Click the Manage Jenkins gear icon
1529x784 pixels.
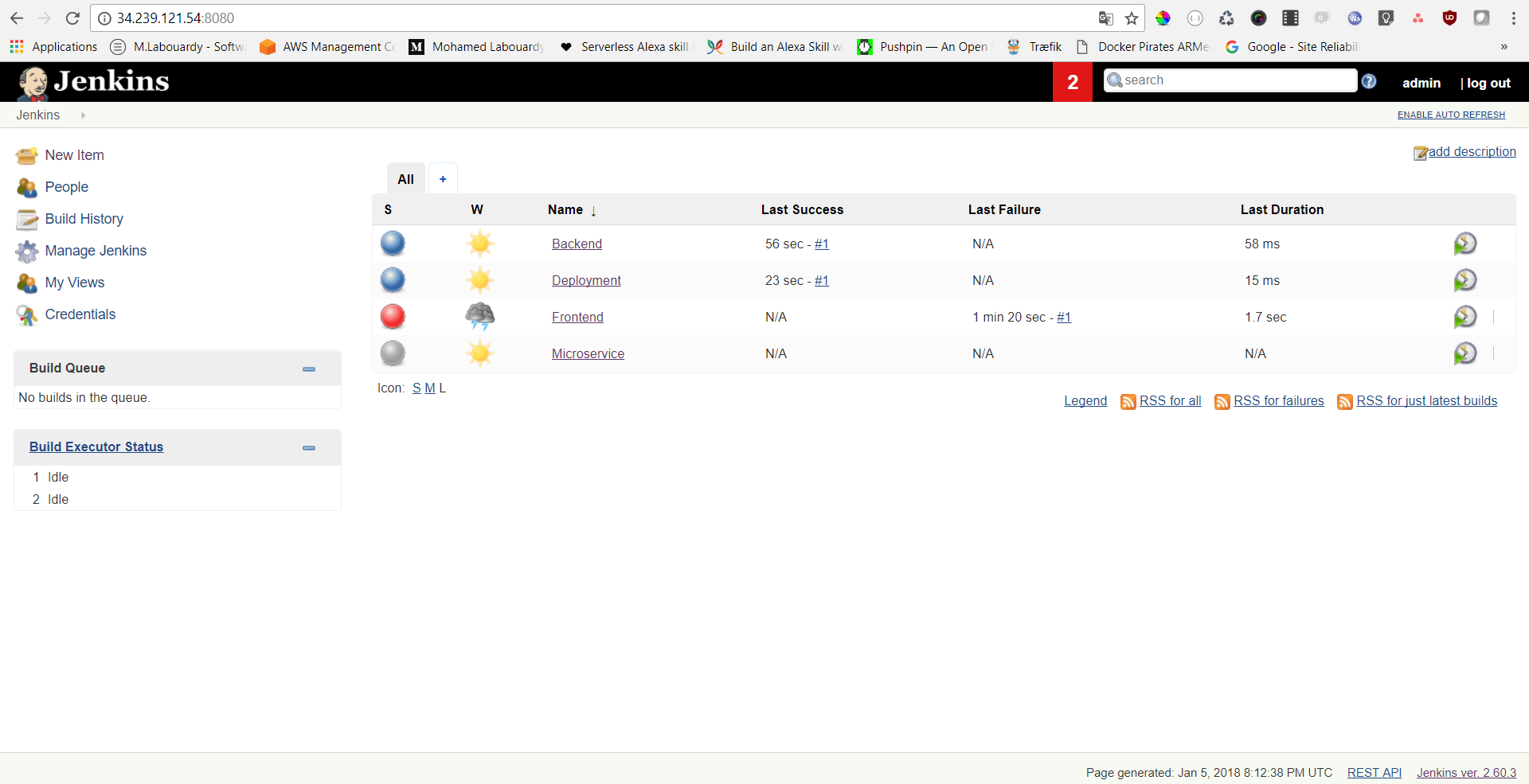(x=27, y=251)
